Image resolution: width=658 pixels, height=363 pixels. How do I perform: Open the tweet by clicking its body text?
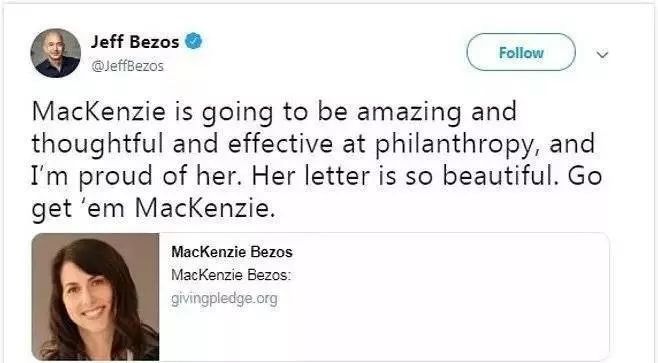click(317, 159)
